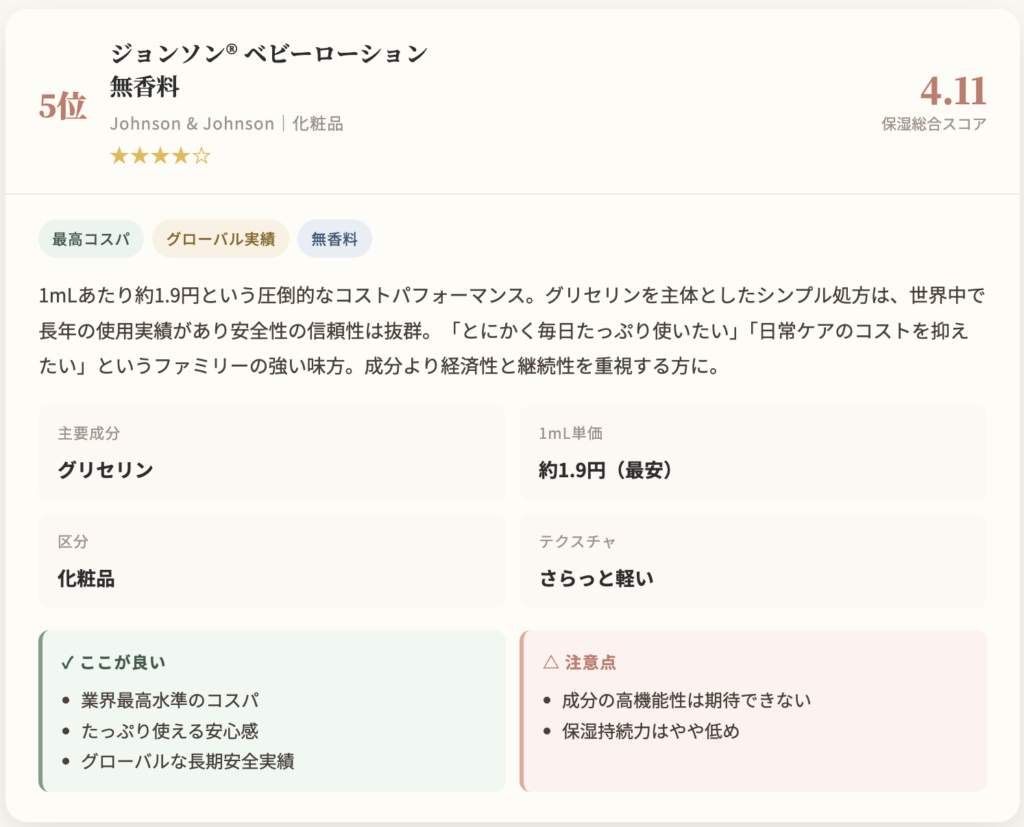Click the warning triangle icon beside 注意点
Image resolution: width=1024 pixels, height=827 pixels.
(550, 662)
